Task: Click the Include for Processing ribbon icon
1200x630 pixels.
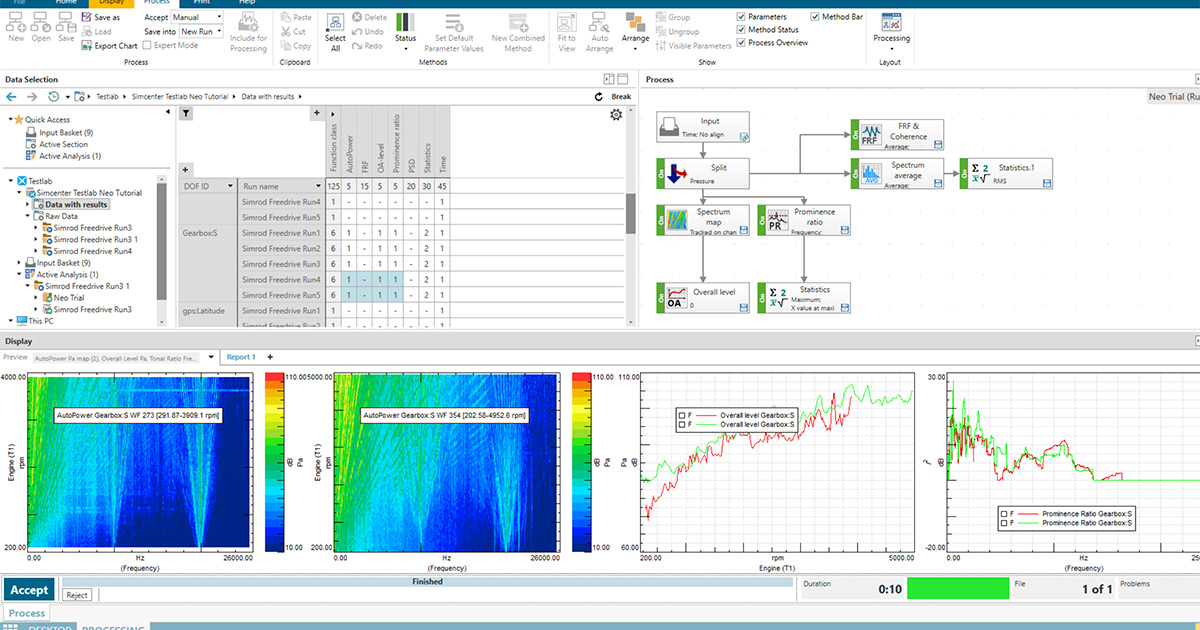Action: [x=248, y=30]
